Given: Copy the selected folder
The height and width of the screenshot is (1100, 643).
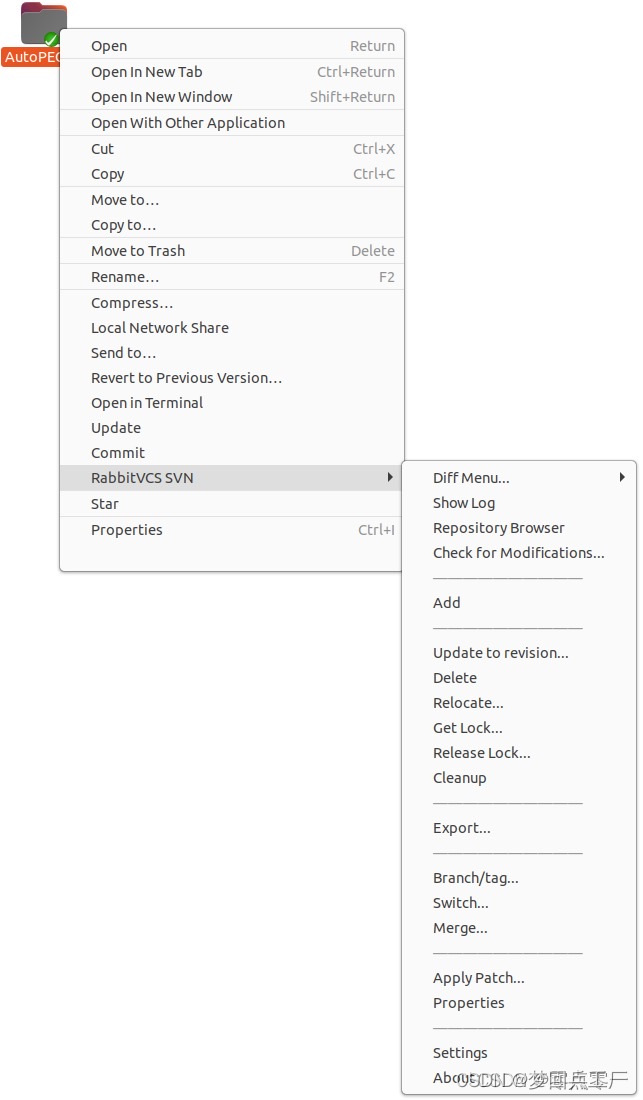Looking at the screenshot, I should click(107, 173).
